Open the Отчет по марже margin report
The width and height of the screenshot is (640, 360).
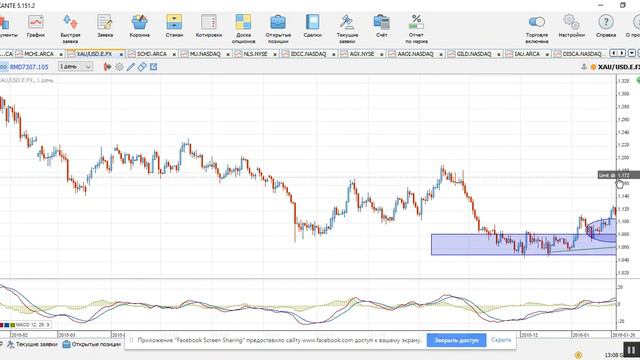coord(416,29)
